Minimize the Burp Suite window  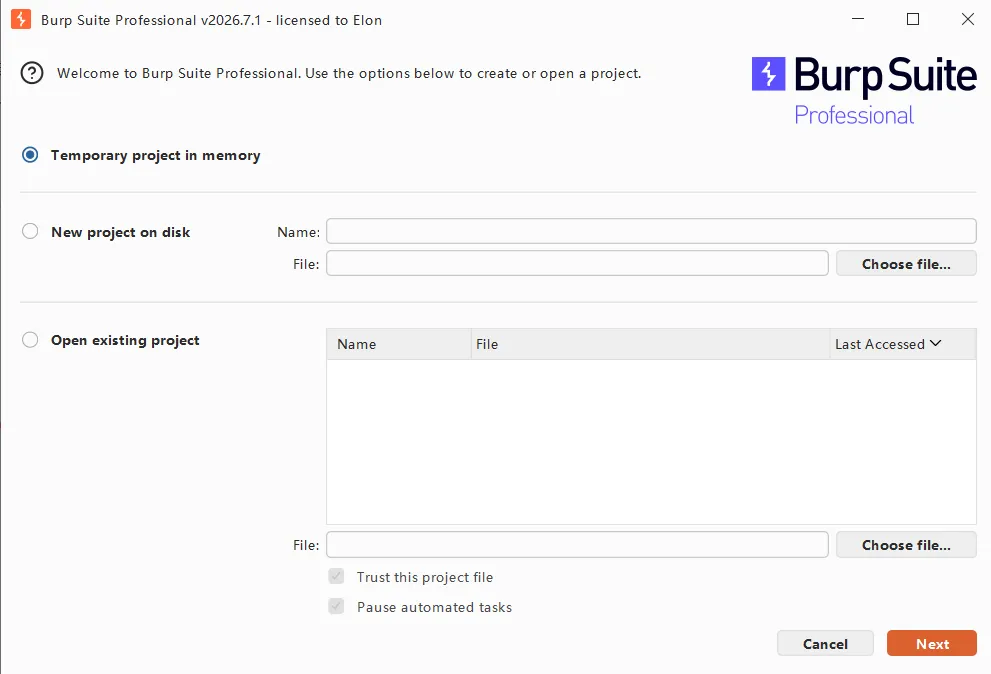pos(858,19)
